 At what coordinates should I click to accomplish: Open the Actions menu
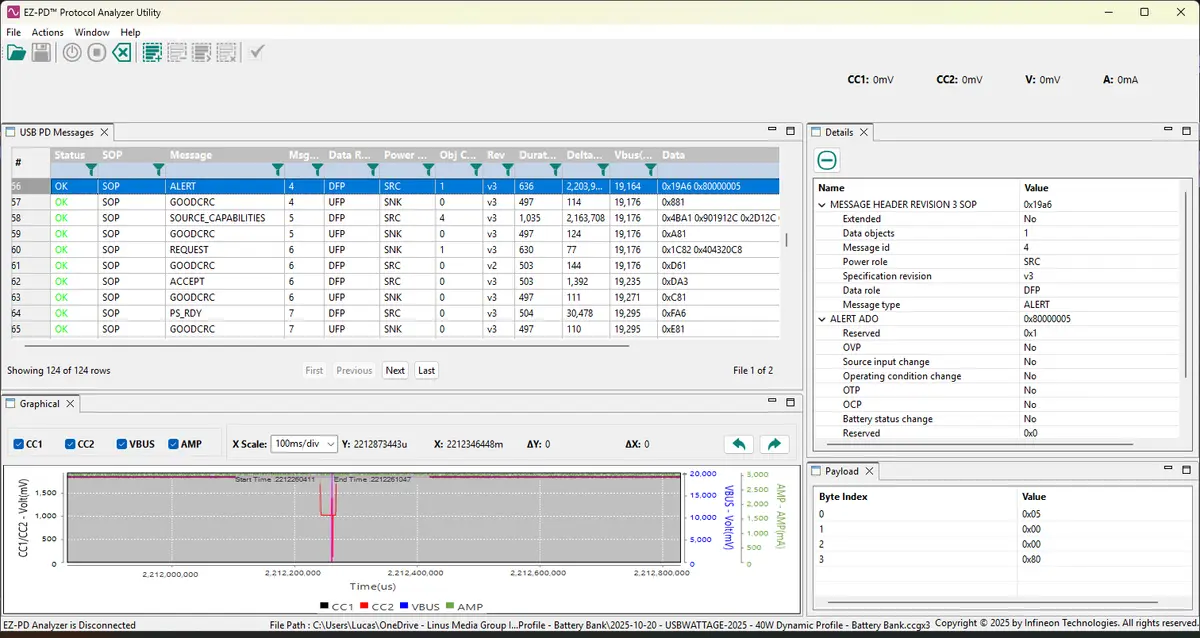[47, 32]
